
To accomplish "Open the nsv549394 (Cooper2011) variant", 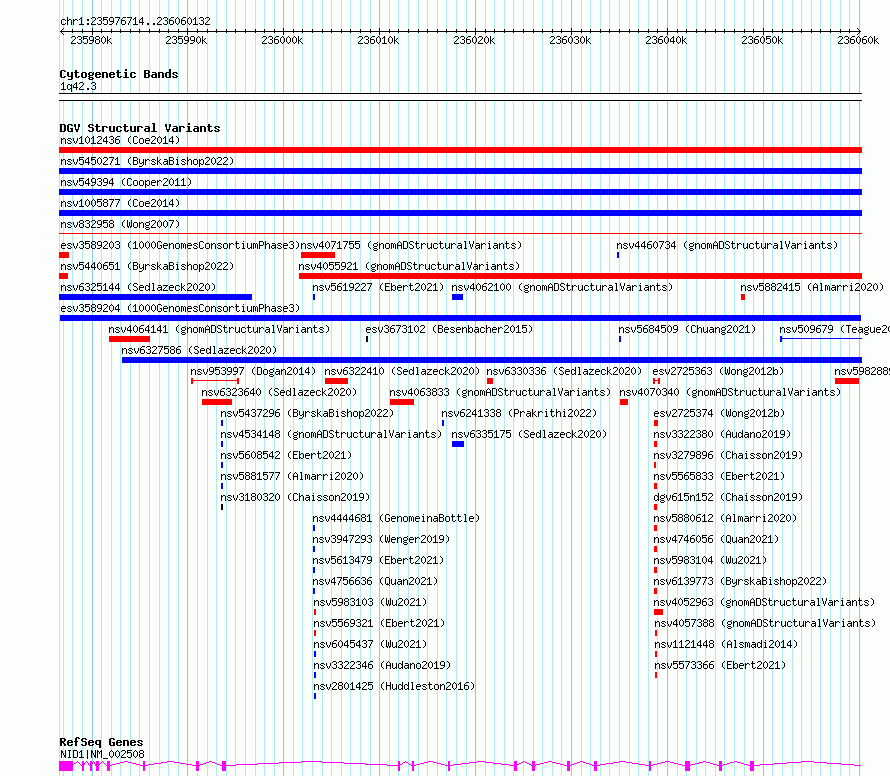I will pyautogui.click(x=126, y=182).
